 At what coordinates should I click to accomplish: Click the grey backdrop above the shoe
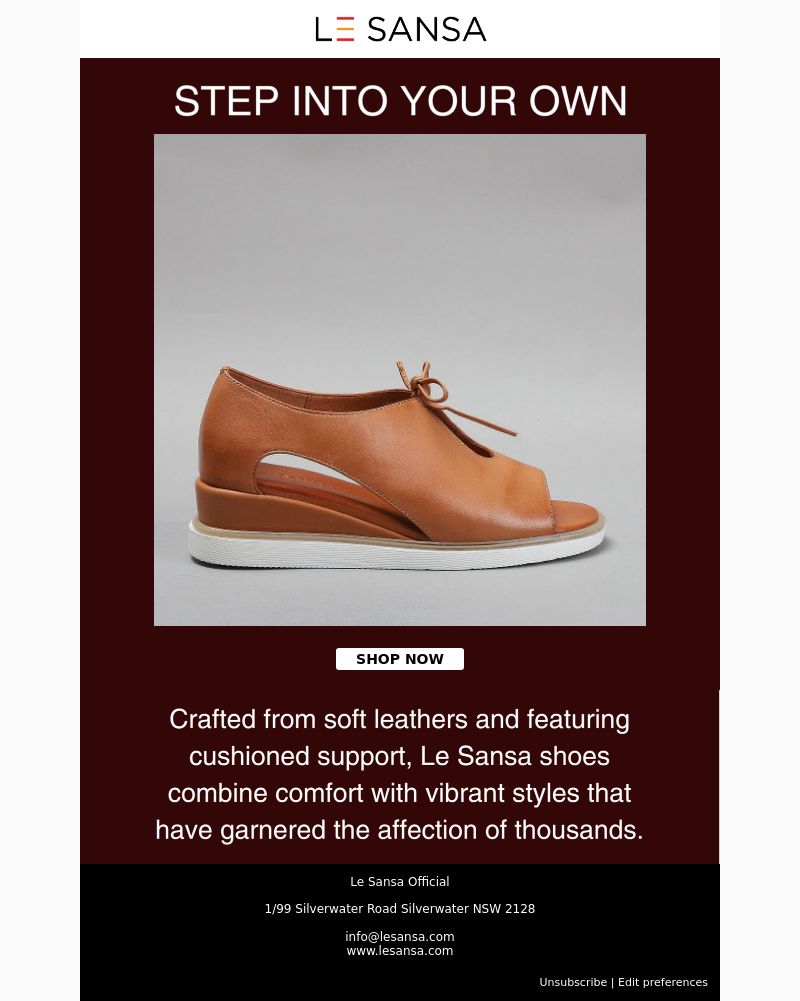click(400, 243)
